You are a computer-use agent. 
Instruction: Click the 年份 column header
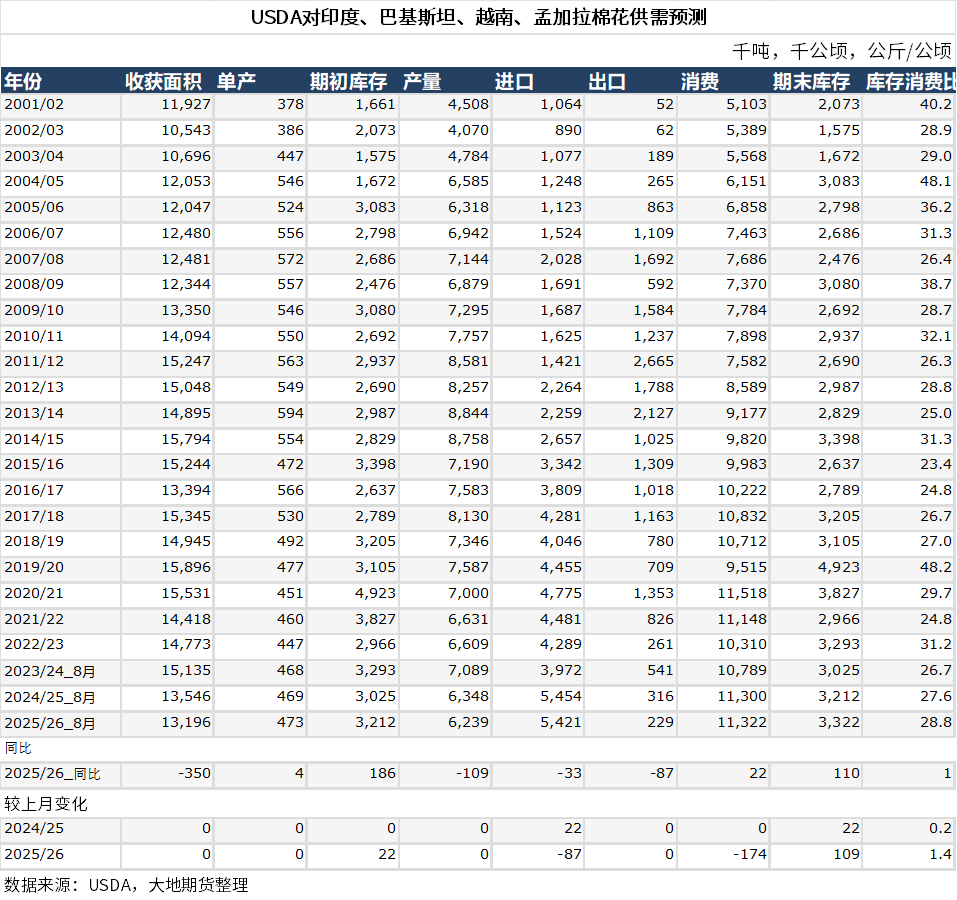(23, 81)
